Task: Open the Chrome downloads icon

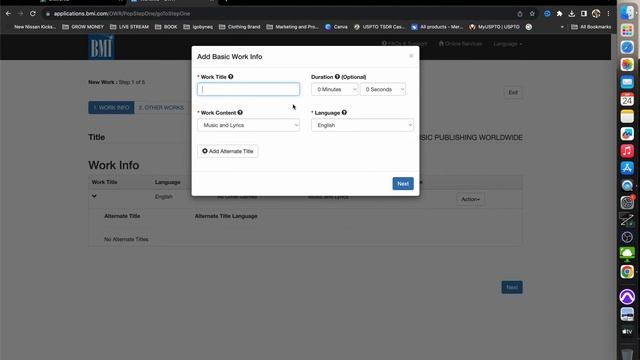Action: (572, 14)
